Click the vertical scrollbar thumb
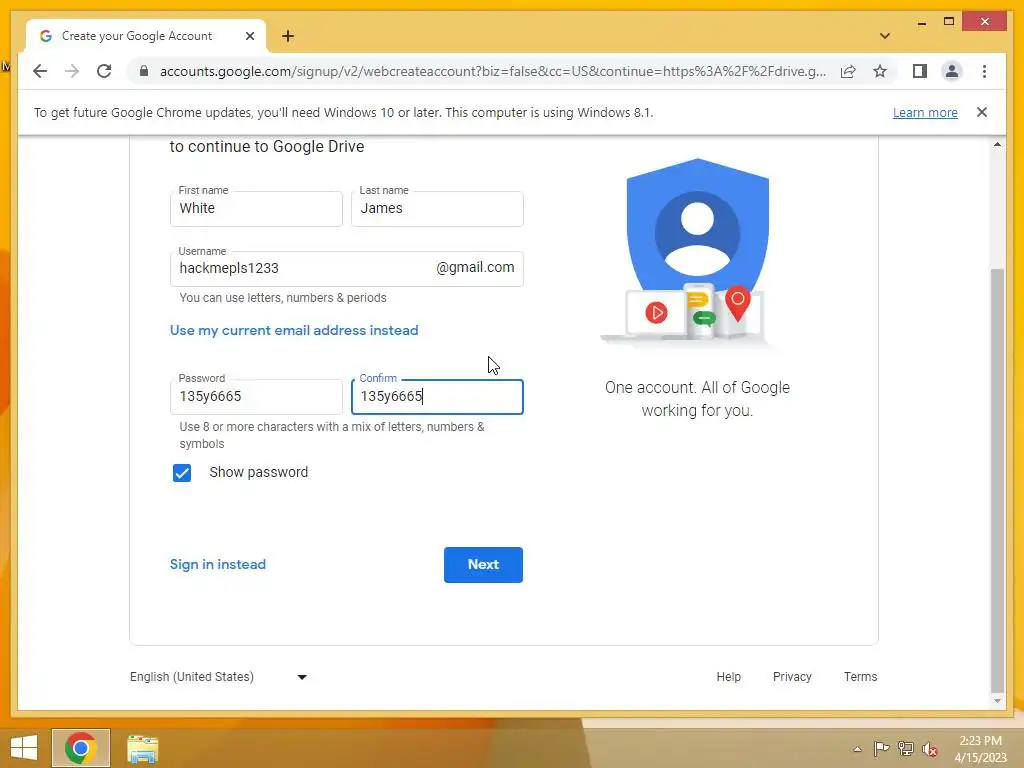The height and width of the screenshot is (768, 1024). coord(997,480)
